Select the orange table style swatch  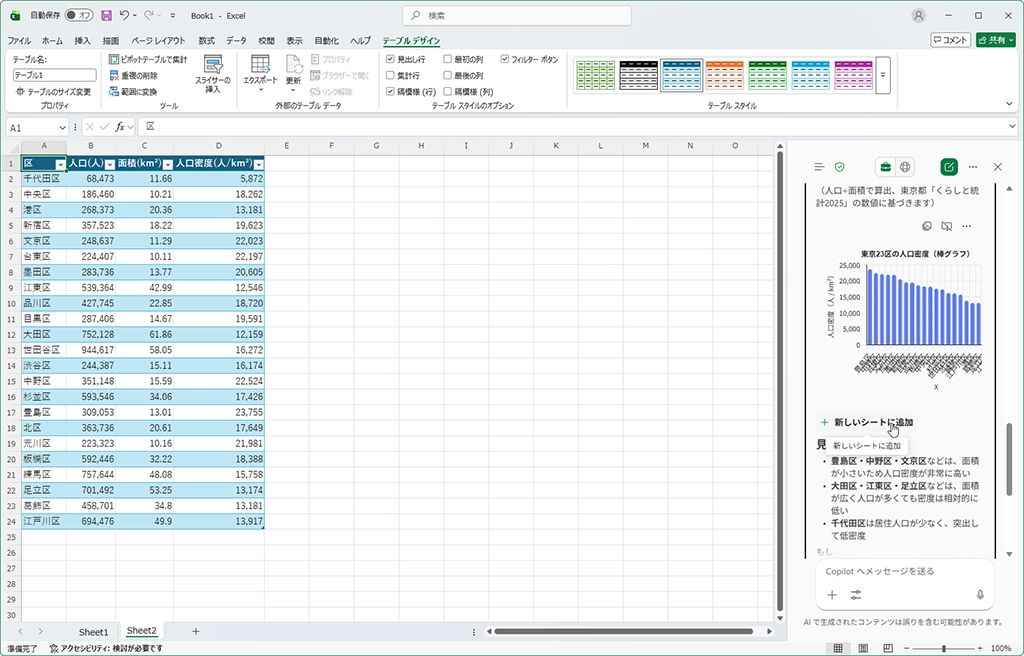click(x=724, y=75)
